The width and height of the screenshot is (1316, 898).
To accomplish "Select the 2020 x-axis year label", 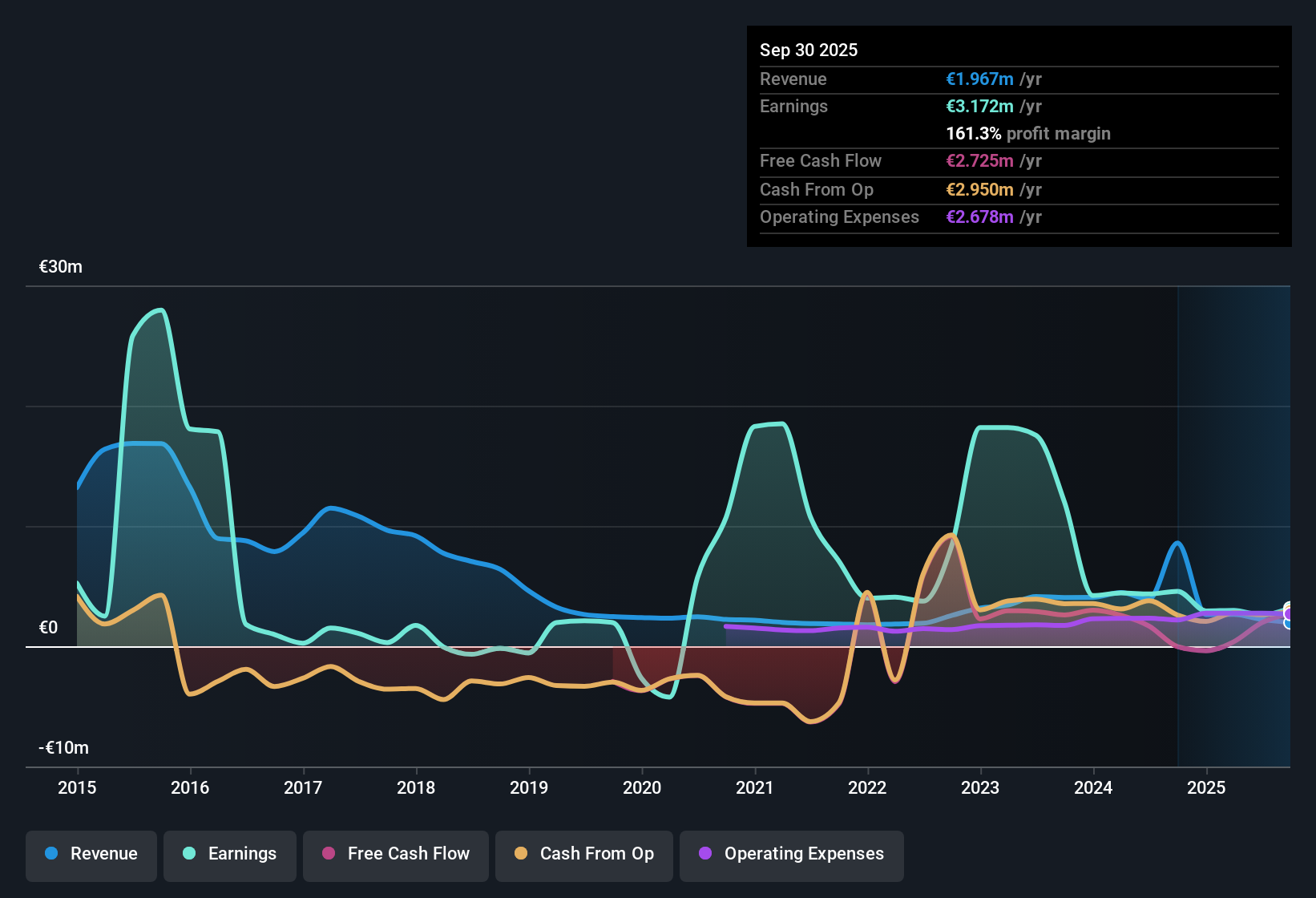I will click(642, 787).
